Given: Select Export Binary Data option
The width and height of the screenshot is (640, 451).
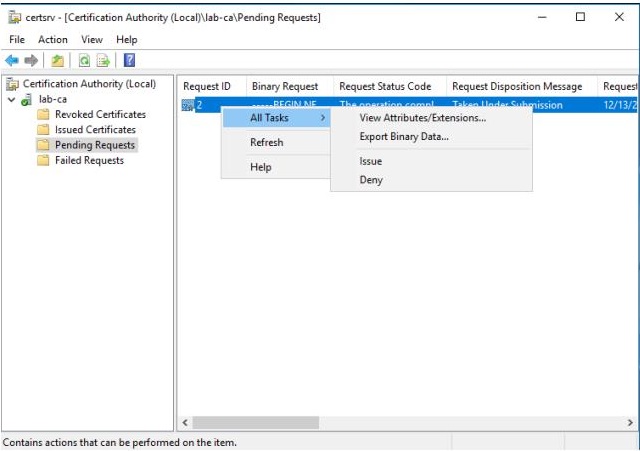Looking at the screenshot, I should click(404, 137).
